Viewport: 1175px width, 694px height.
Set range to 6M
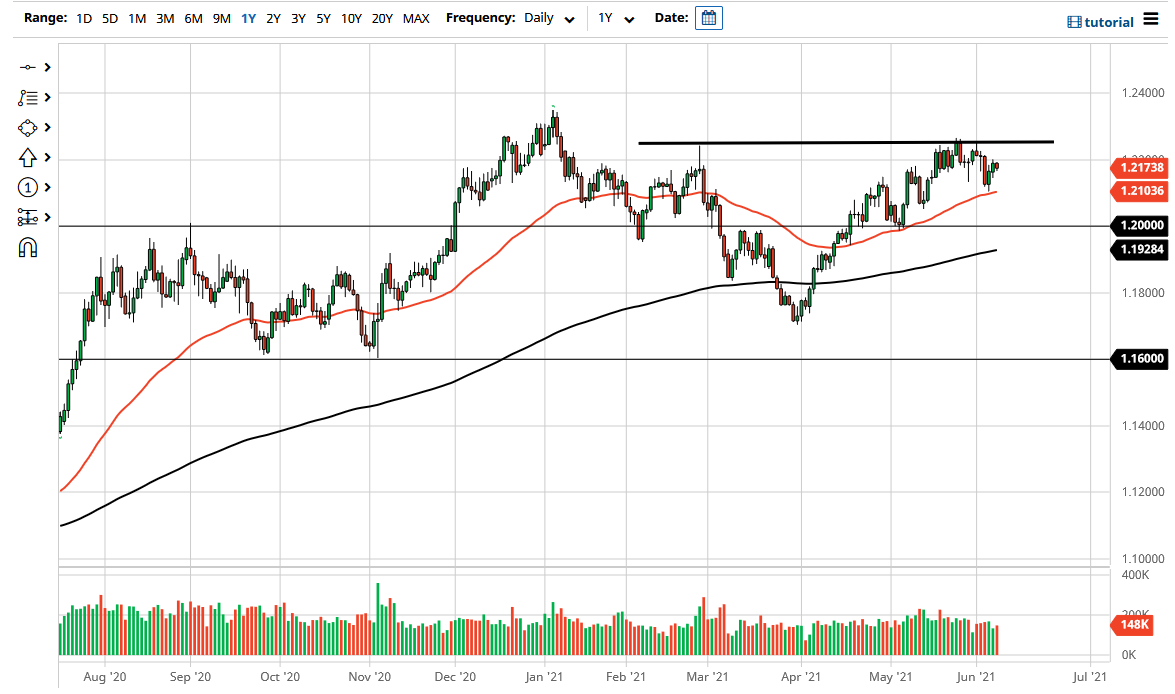(193, 18)
